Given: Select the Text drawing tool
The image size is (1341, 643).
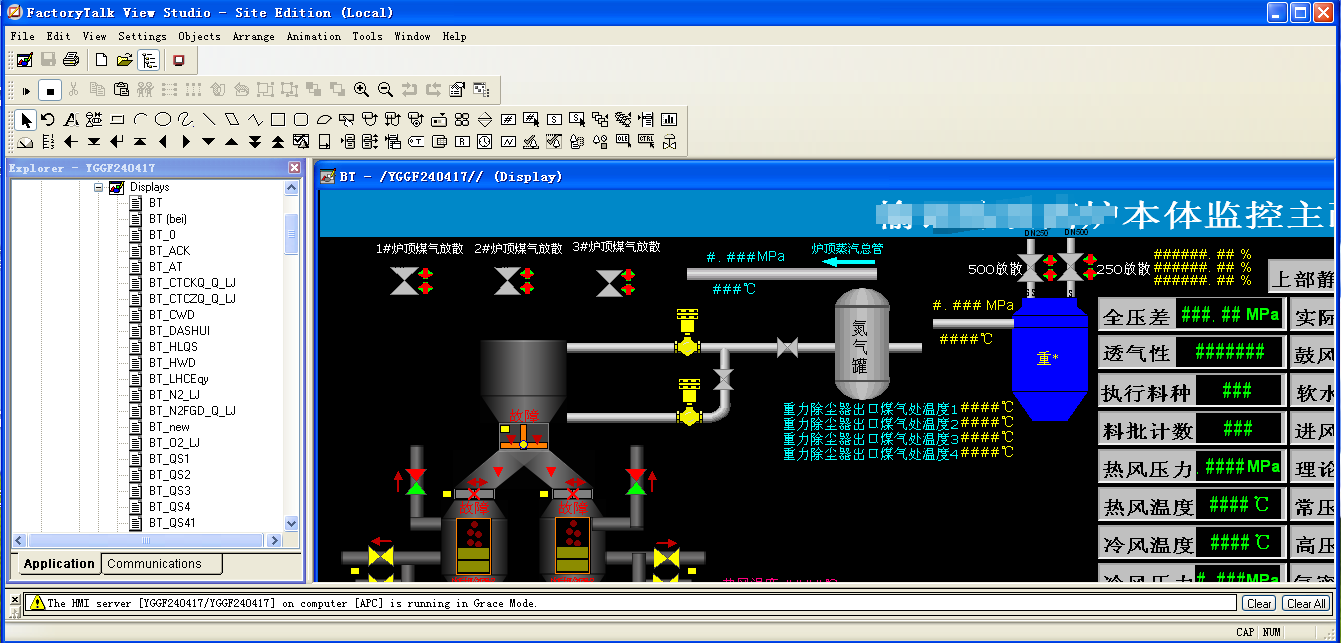Looking at the screenshot, I should pyautogui.click(x=71, y=118).
